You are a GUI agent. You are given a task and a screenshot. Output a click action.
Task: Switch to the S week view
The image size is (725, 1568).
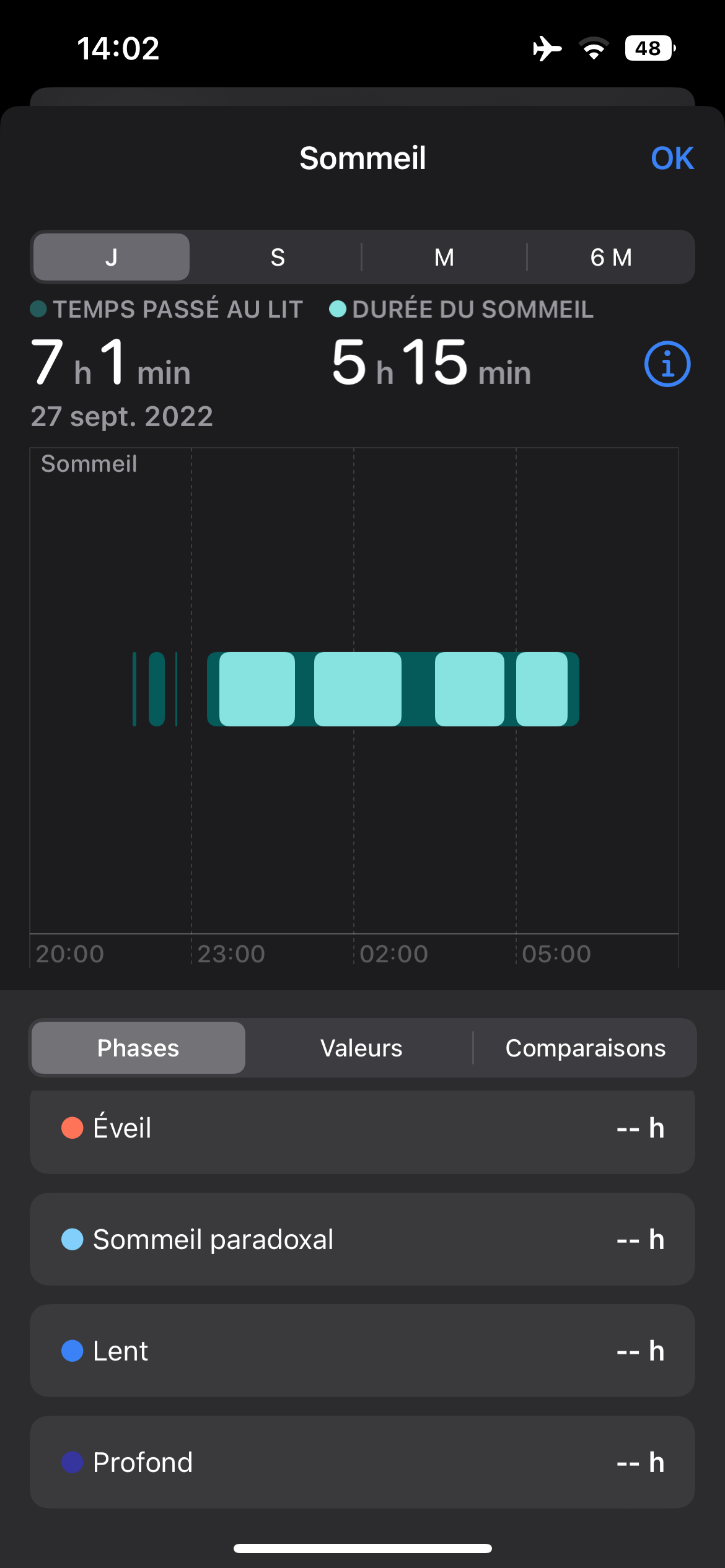point(278,257)
